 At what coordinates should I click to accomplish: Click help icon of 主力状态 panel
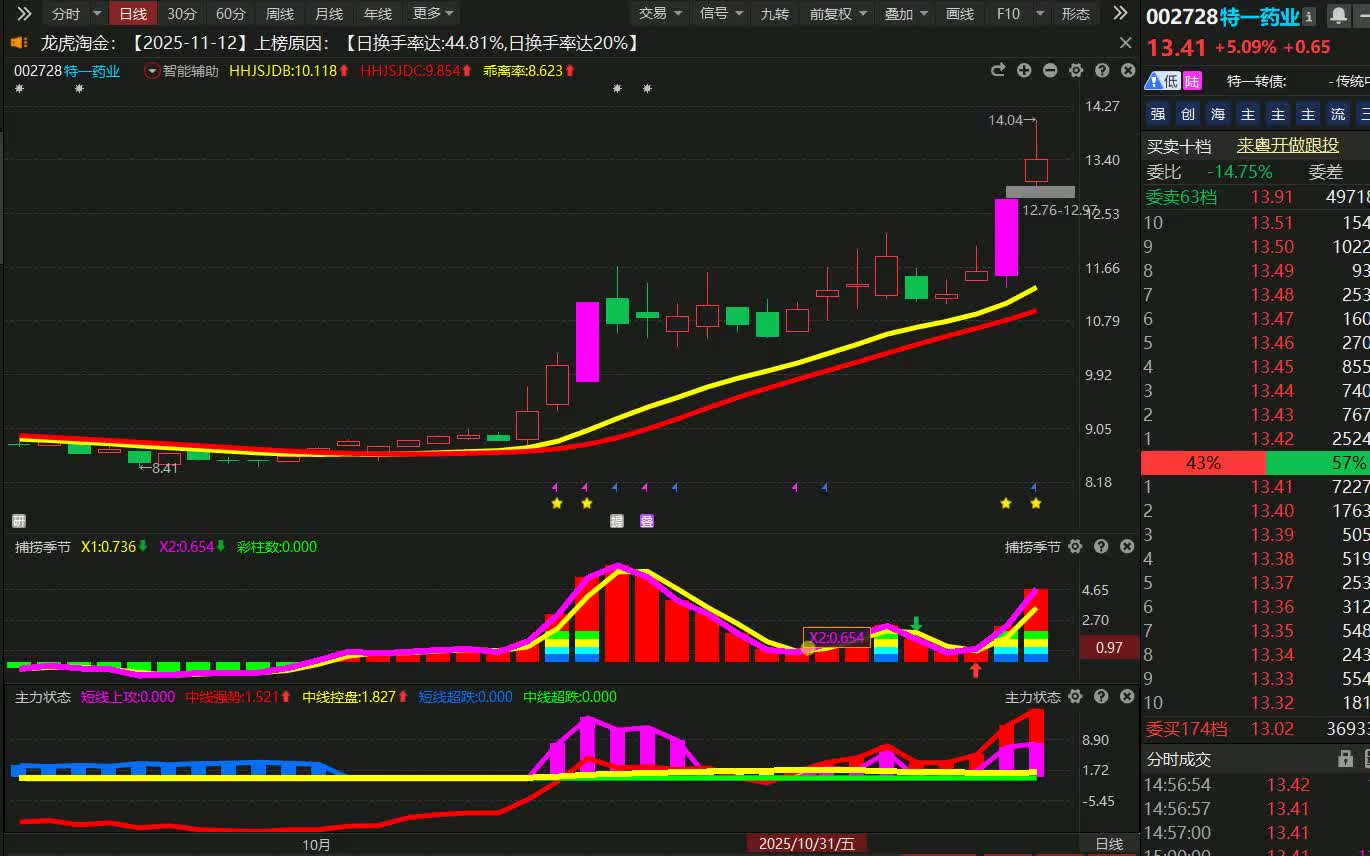[1102, 697]
